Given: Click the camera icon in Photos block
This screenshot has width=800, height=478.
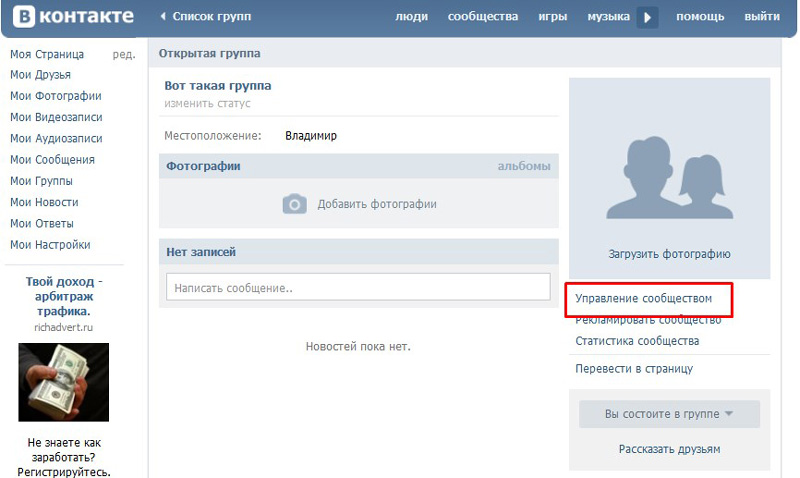Looking at the screenshot, I should click(x=294, y=204).
